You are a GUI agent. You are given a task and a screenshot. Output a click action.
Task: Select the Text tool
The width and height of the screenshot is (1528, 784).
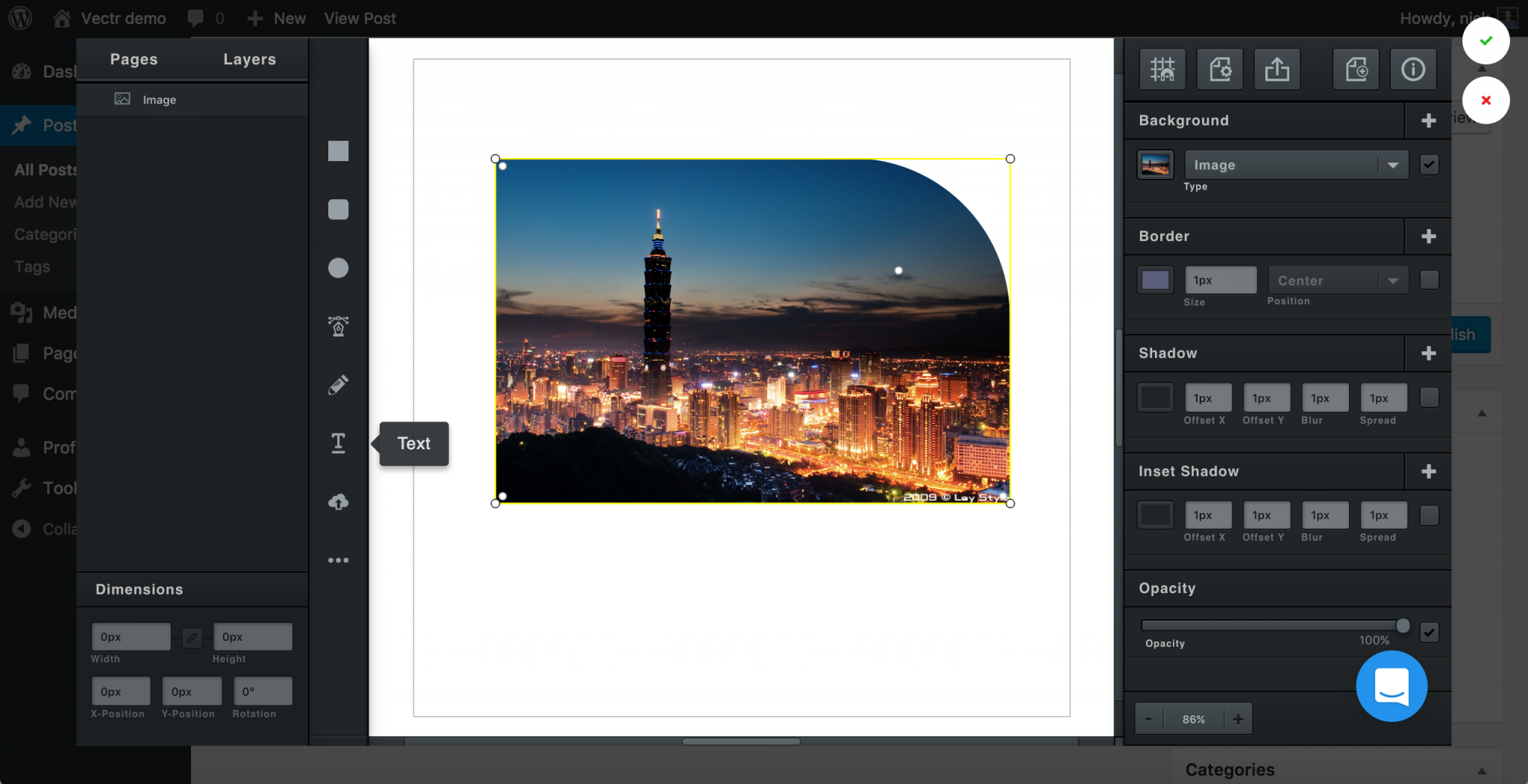(338, 443)
